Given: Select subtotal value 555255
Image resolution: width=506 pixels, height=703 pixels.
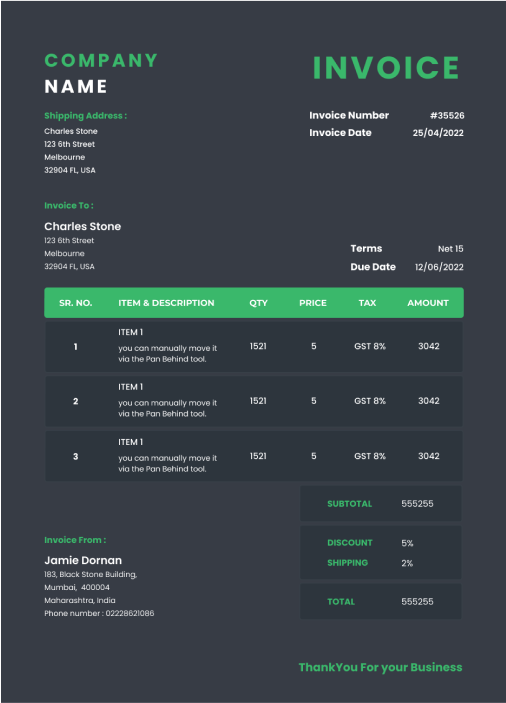Looking at the screenshot, I should click(417, 503).
